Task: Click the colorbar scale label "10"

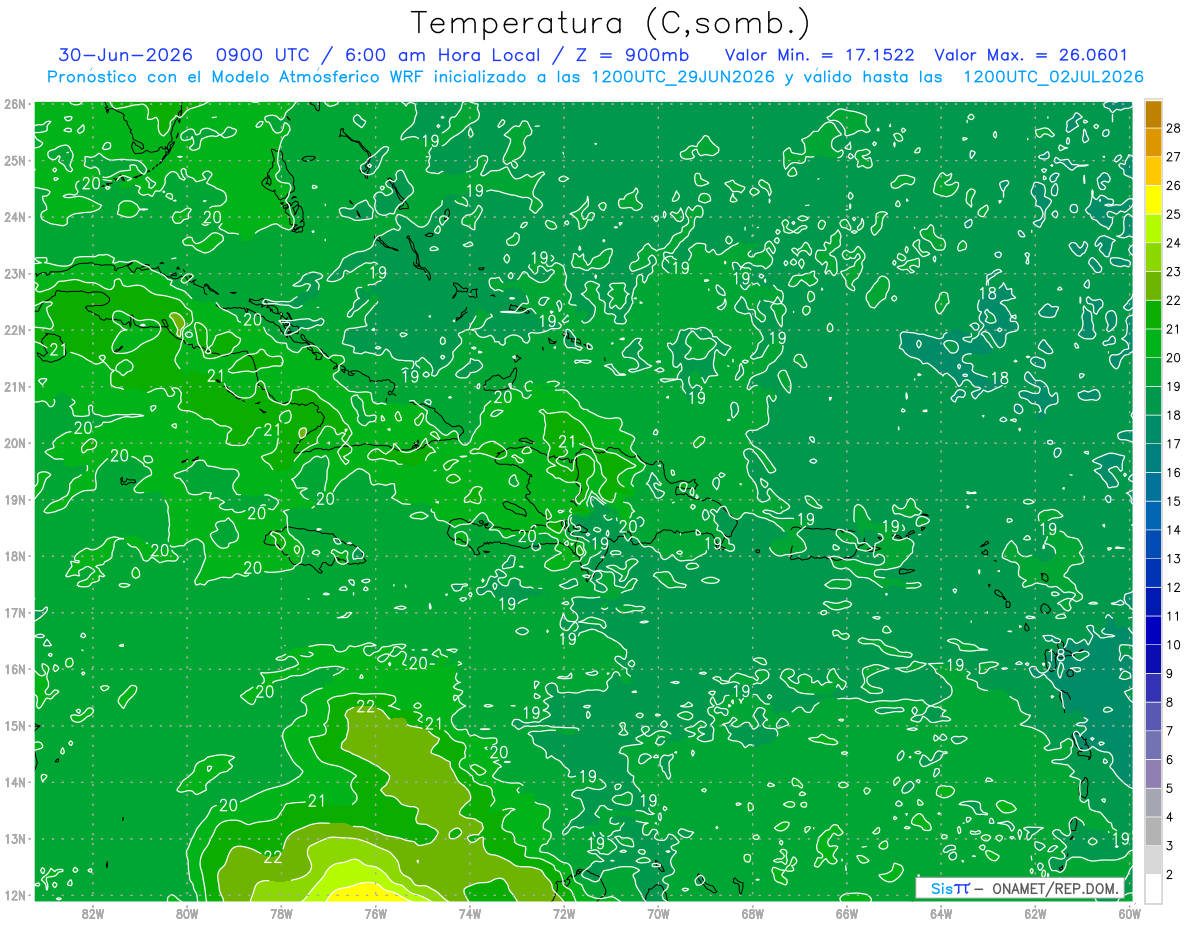Action: tap(1174, 645)
